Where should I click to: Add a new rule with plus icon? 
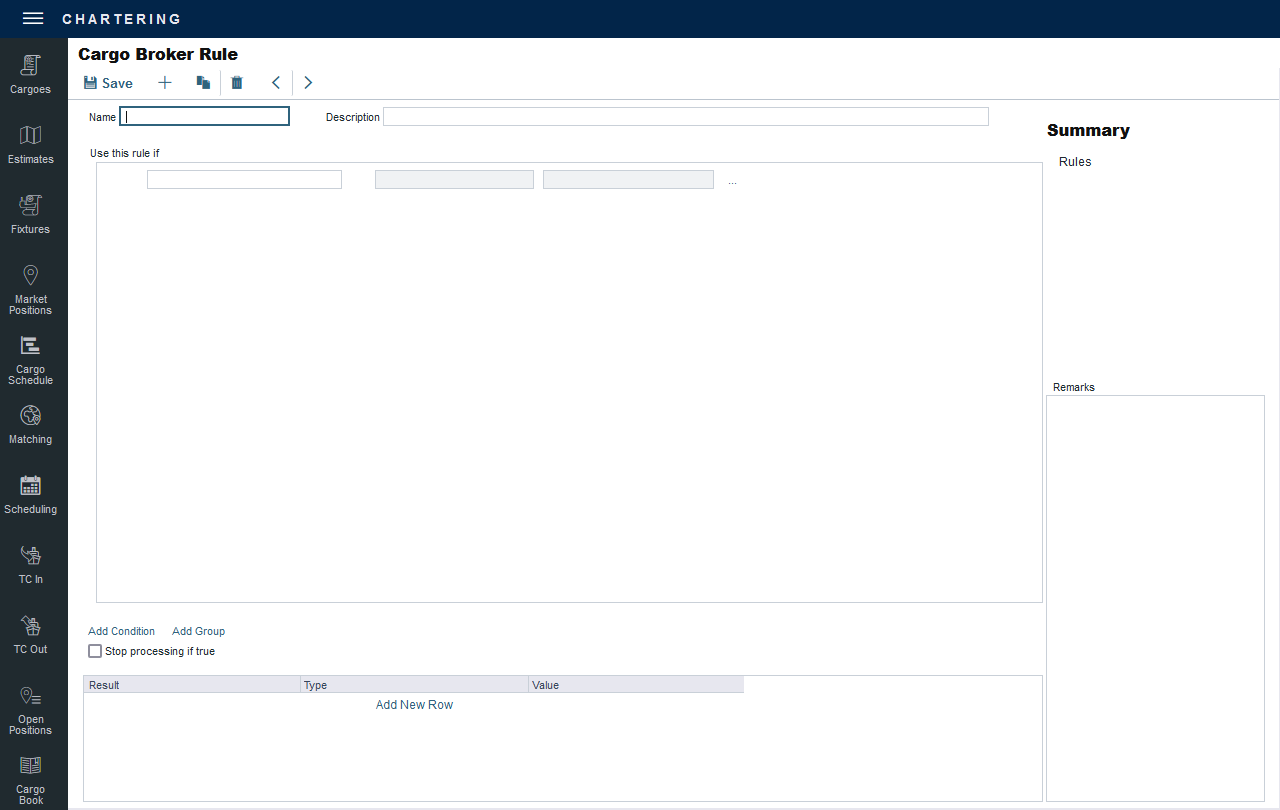[x=165, y=83]
